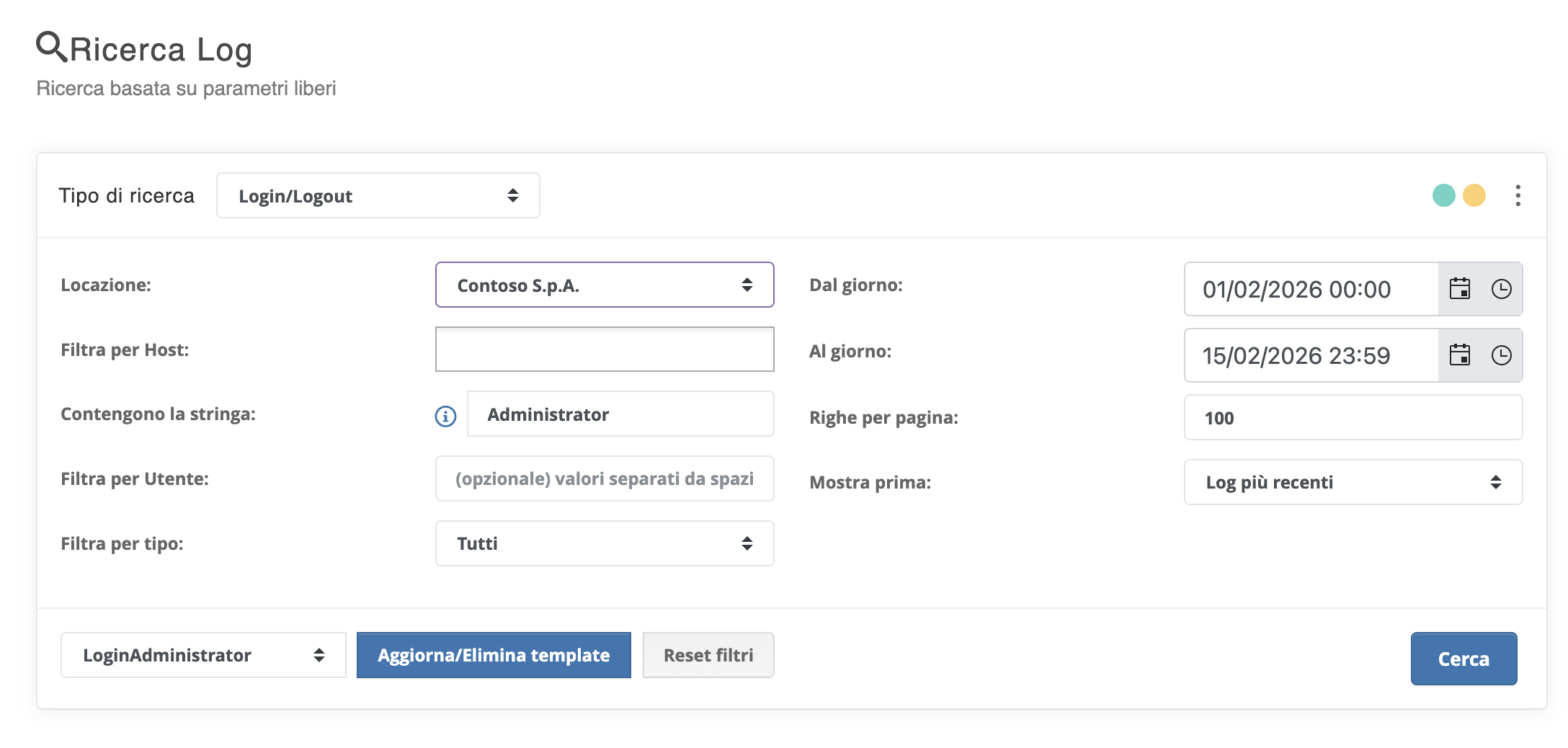Click the Filtra per Host input field
Screen dimensions: 1568x748
(x=604, y=349)
